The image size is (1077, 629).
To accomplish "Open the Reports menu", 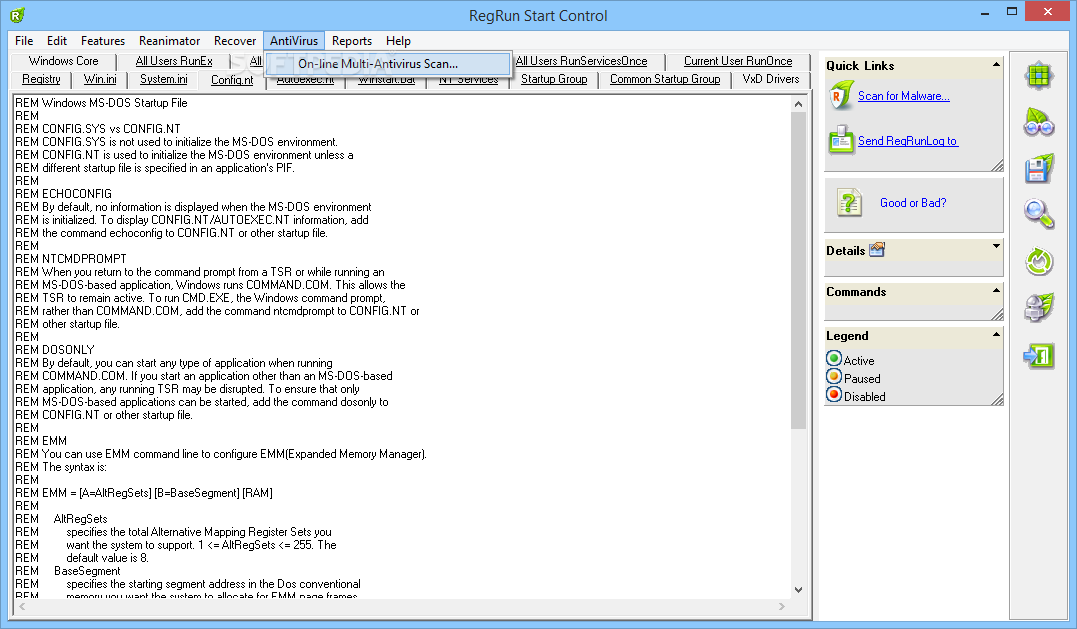I will pos(352,41).
